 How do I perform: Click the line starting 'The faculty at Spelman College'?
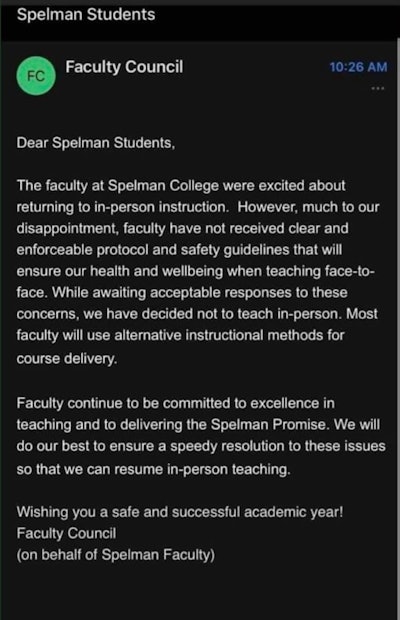pyautogui.click(x=181, y=185)
